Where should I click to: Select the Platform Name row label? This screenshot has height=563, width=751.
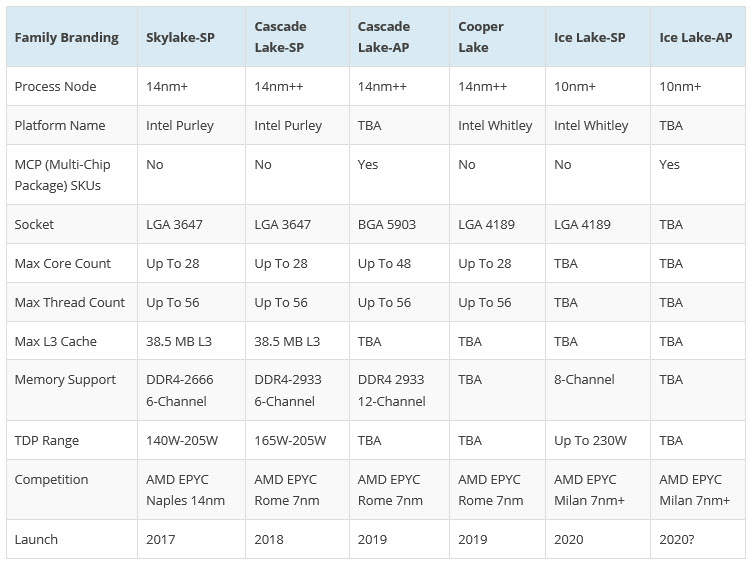click(59, 126)
